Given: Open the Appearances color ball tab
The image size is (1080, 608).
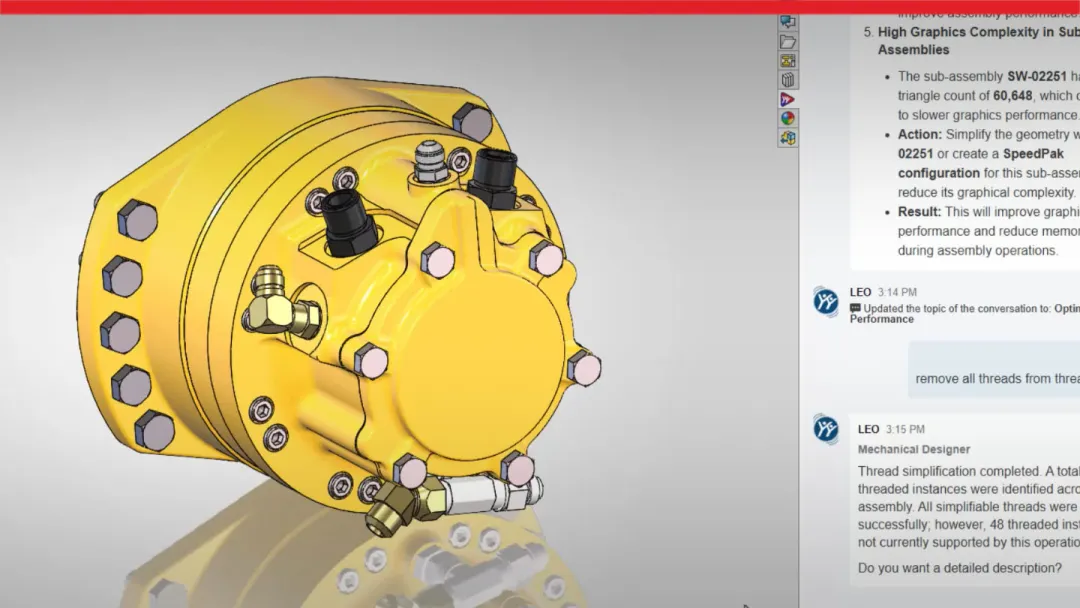Looking at the screenshot, I should 788,118.
